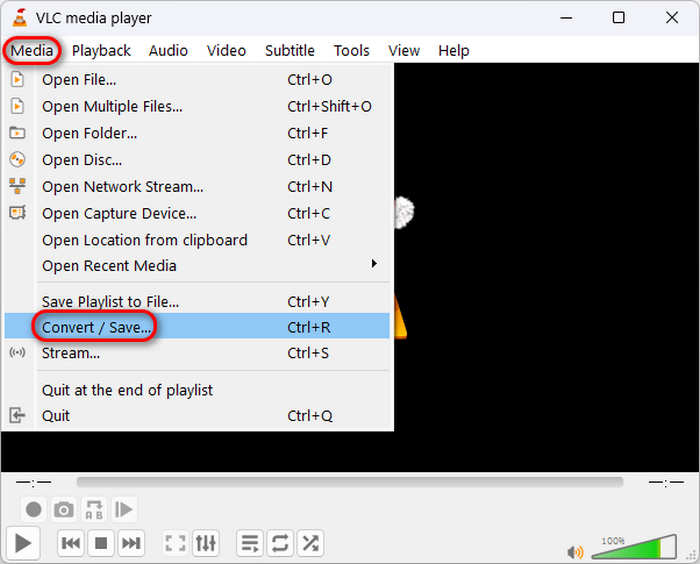
Task: Choose Open Location from clipboard
Action: point(197,240)
